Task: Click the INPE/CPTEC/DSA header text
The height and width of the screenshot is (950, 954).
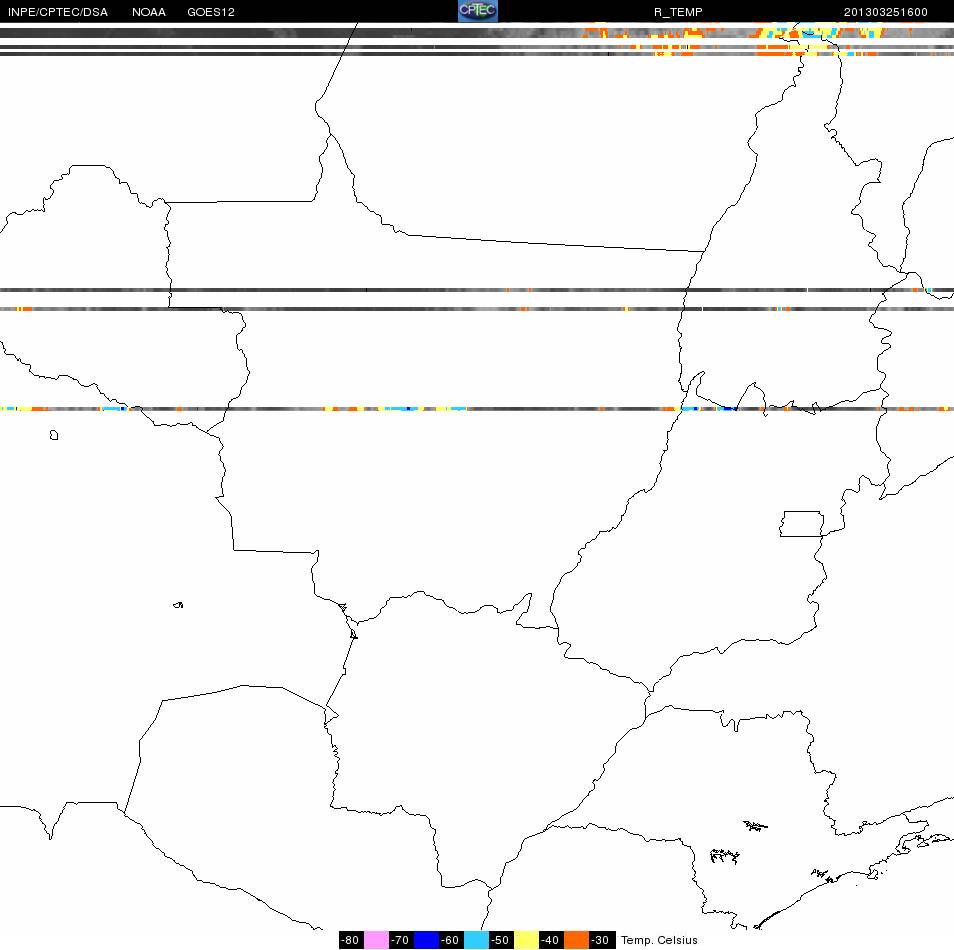Action: click(58, 12)
